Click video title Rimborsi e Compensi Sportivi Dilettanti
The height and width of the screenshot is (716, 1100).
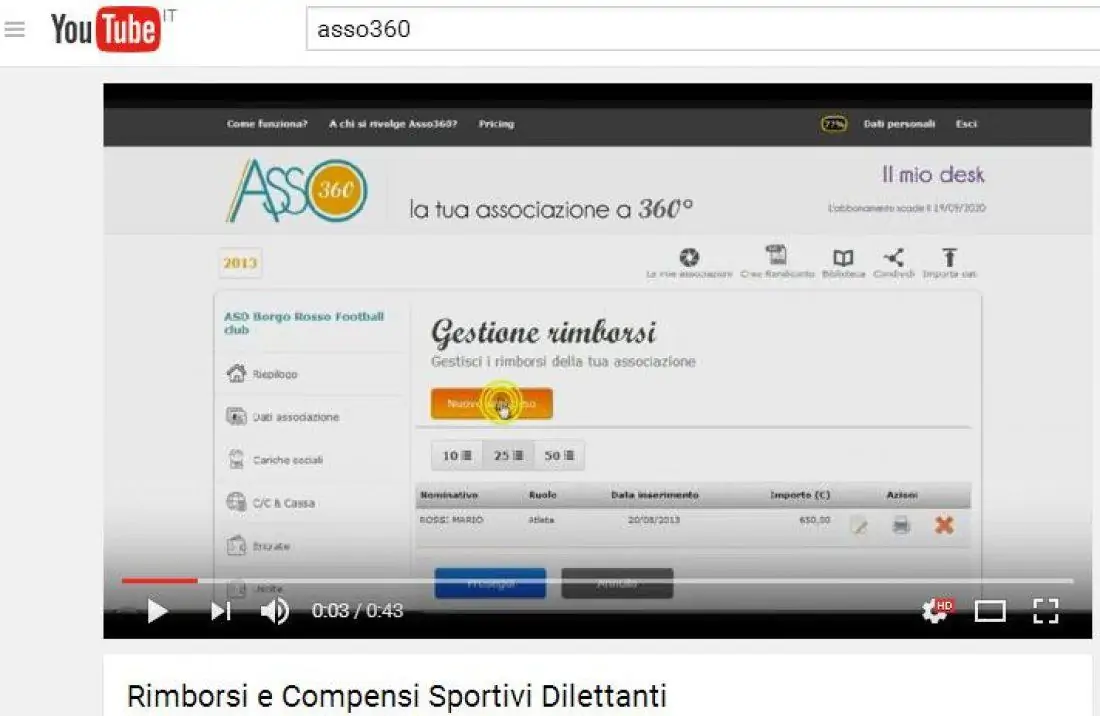point(397,696)
